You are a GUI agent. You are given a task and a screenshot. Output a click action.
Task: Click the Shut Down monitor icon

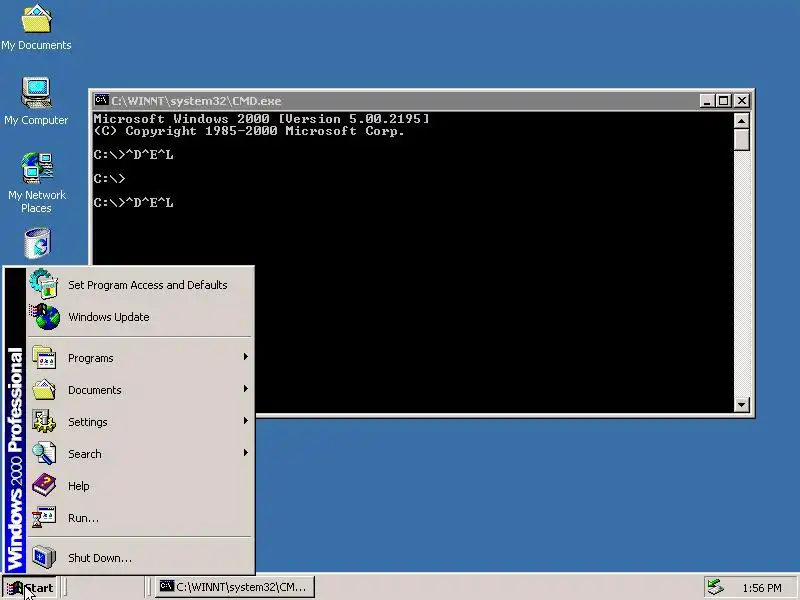44,557
